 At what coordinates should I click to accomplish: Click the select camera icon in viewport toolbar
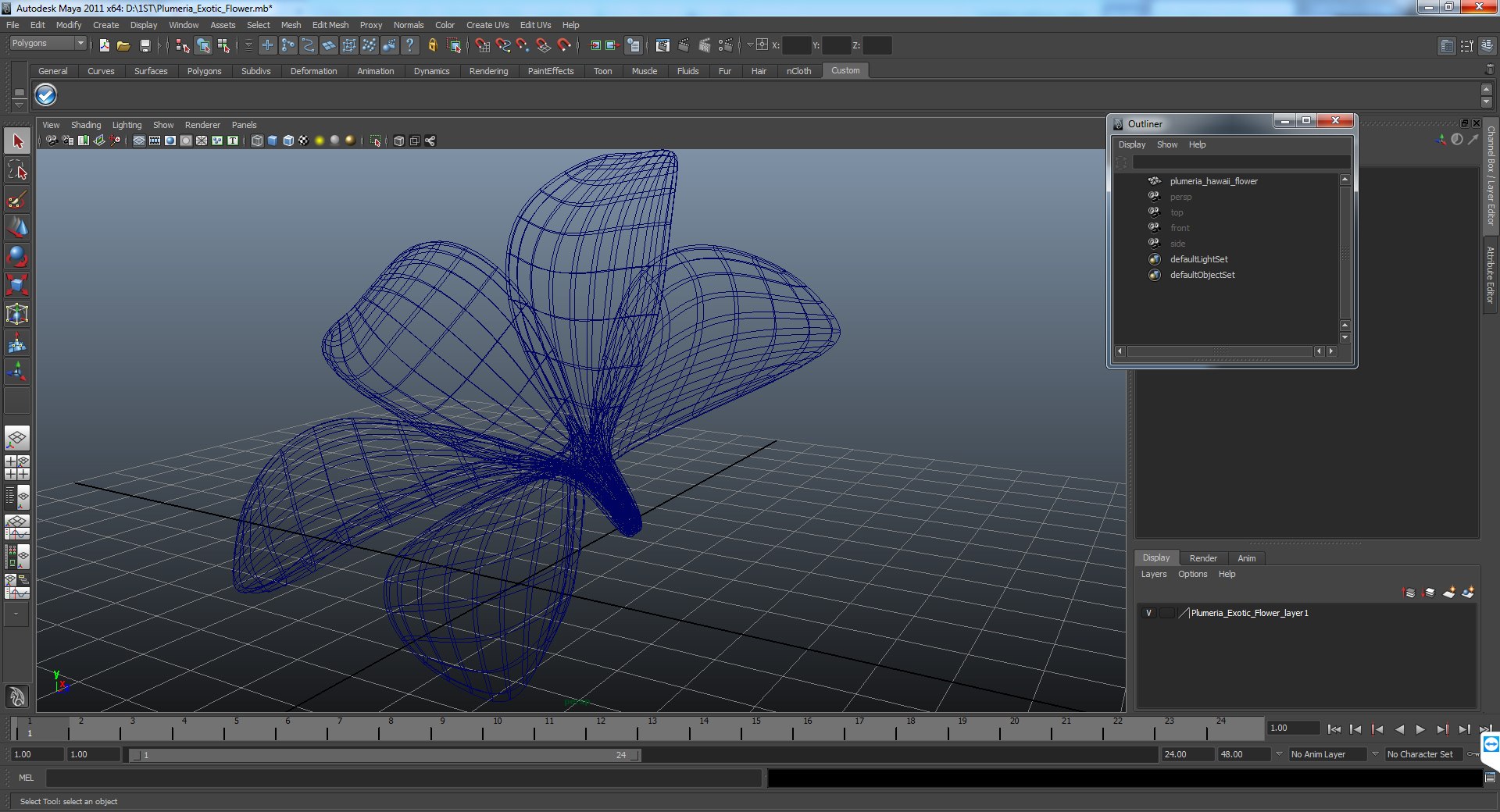coord(52,141)
